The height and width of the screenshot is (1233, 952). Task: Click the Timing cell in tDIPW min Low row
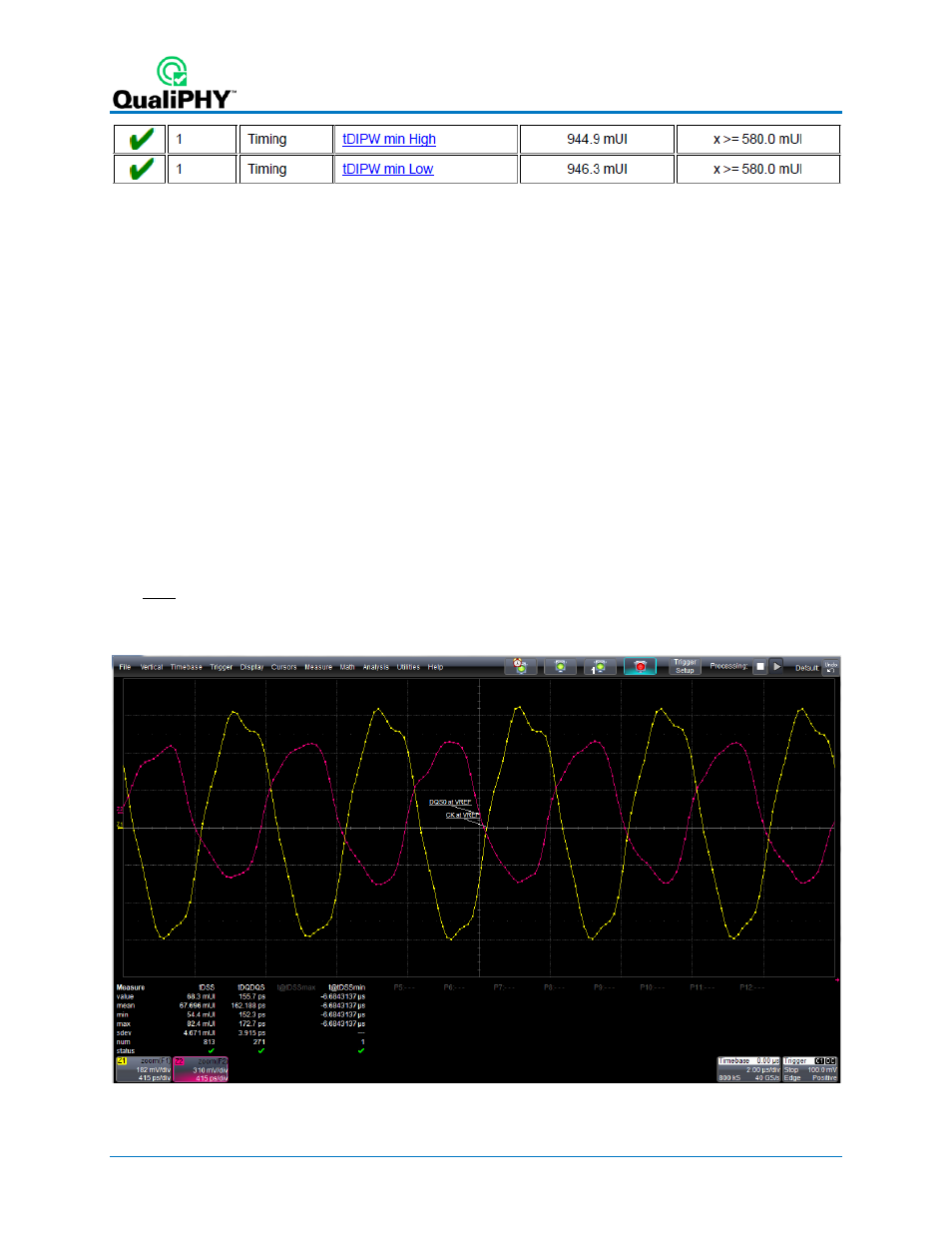[285, 169]
